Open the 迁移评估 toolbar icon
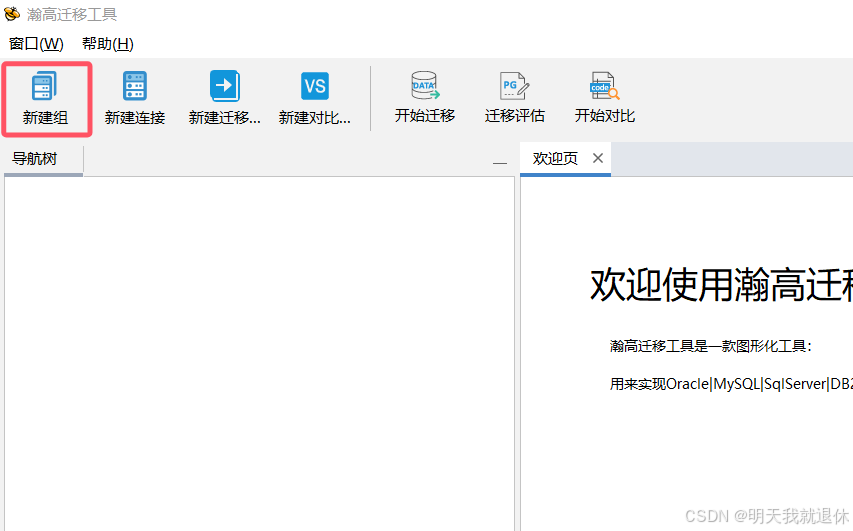Viewport: 853px width, 531px height. 514,85
